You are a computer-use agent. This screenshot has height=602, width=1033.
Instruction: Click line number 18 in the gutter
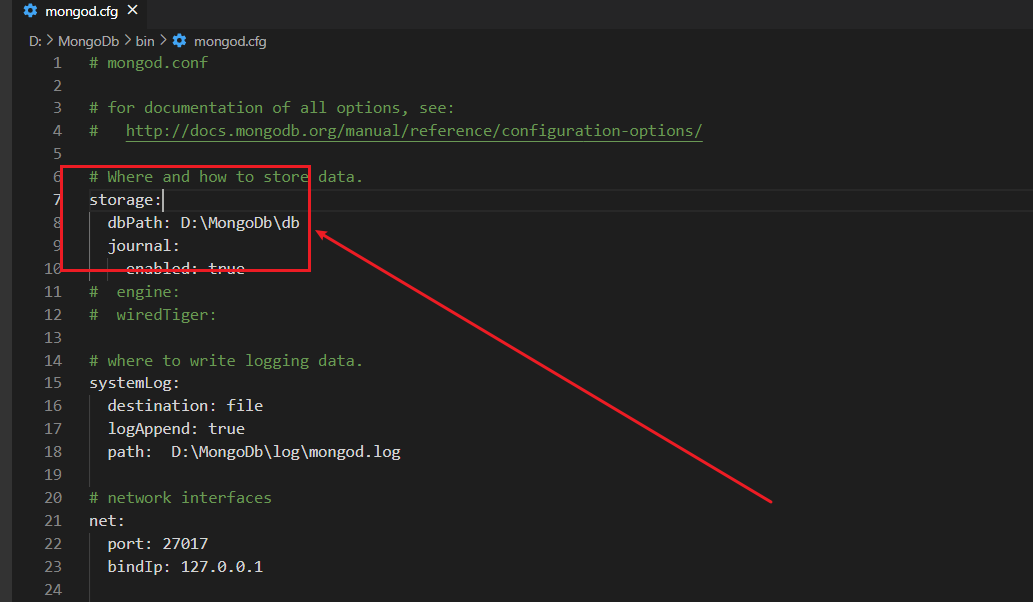(x=53, y=452)
